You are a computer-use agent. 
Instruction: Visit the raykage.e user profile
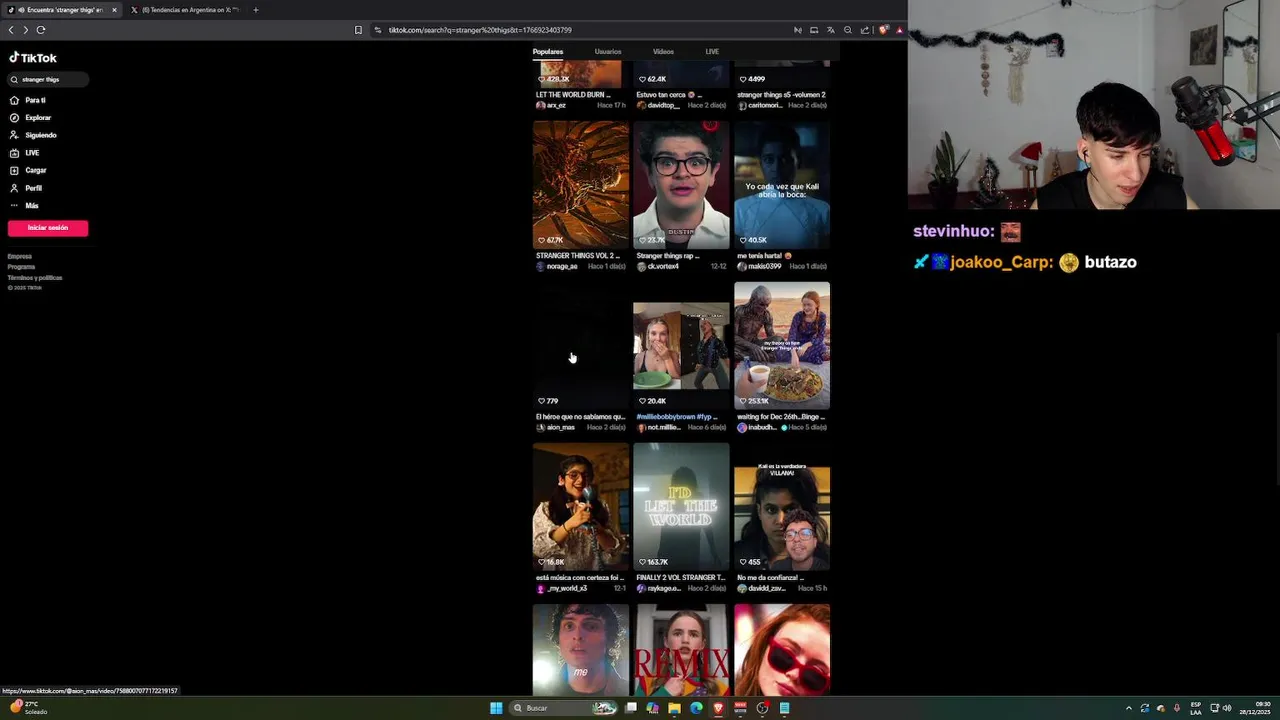(659, 588)
